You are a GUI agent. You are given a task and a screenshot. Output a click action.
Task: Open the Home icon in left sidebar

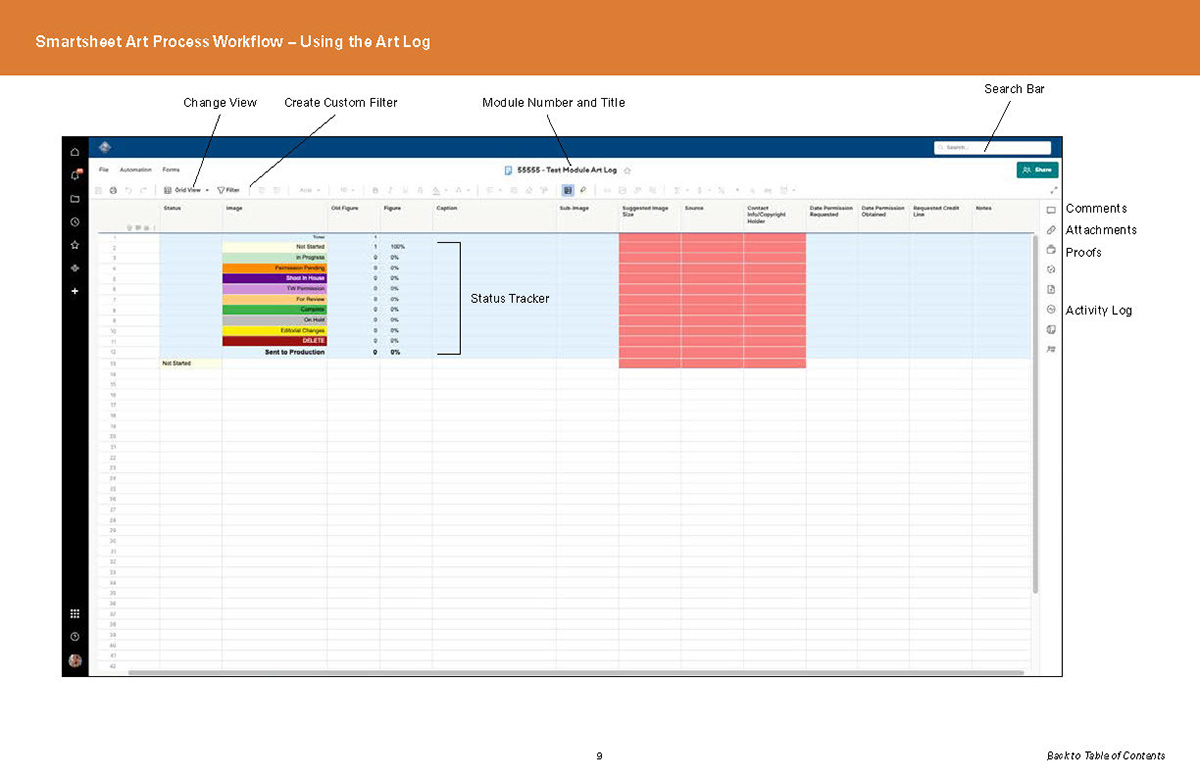click(75, 152)
